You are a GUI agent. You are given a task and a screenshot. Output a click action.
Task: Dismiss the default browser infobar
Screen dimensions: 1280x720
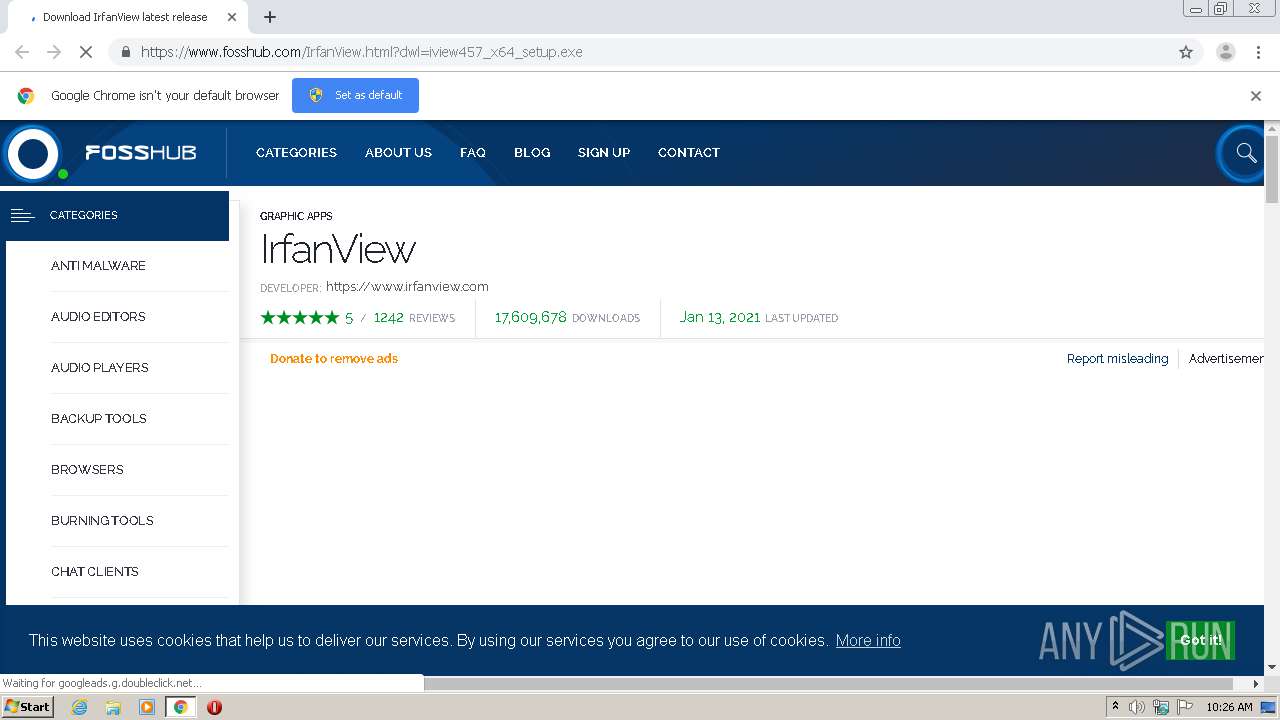pos(1256,96)
